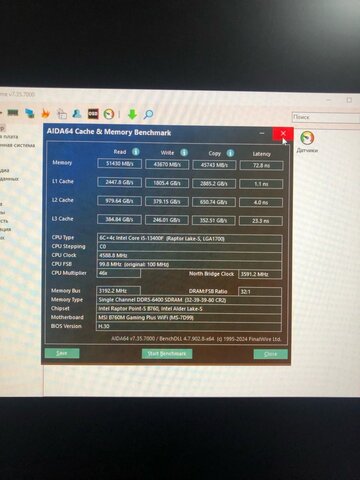360x480 pixels.
Task: Select L3 Cache Latency value 23.3 ns
Action: click(261, 221)
